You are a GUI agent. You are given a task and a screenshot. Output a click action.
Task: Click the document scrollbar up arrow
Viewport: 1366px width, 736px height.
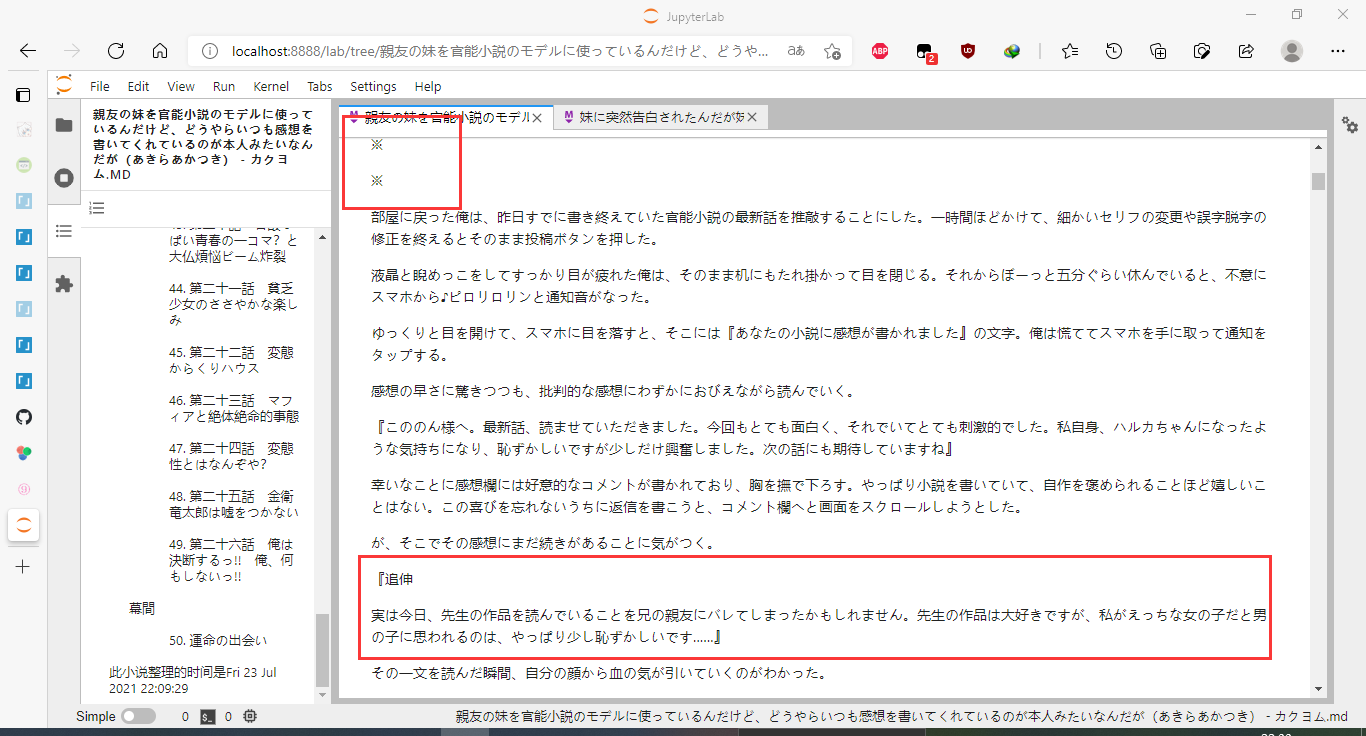(x=1318, y=149)
